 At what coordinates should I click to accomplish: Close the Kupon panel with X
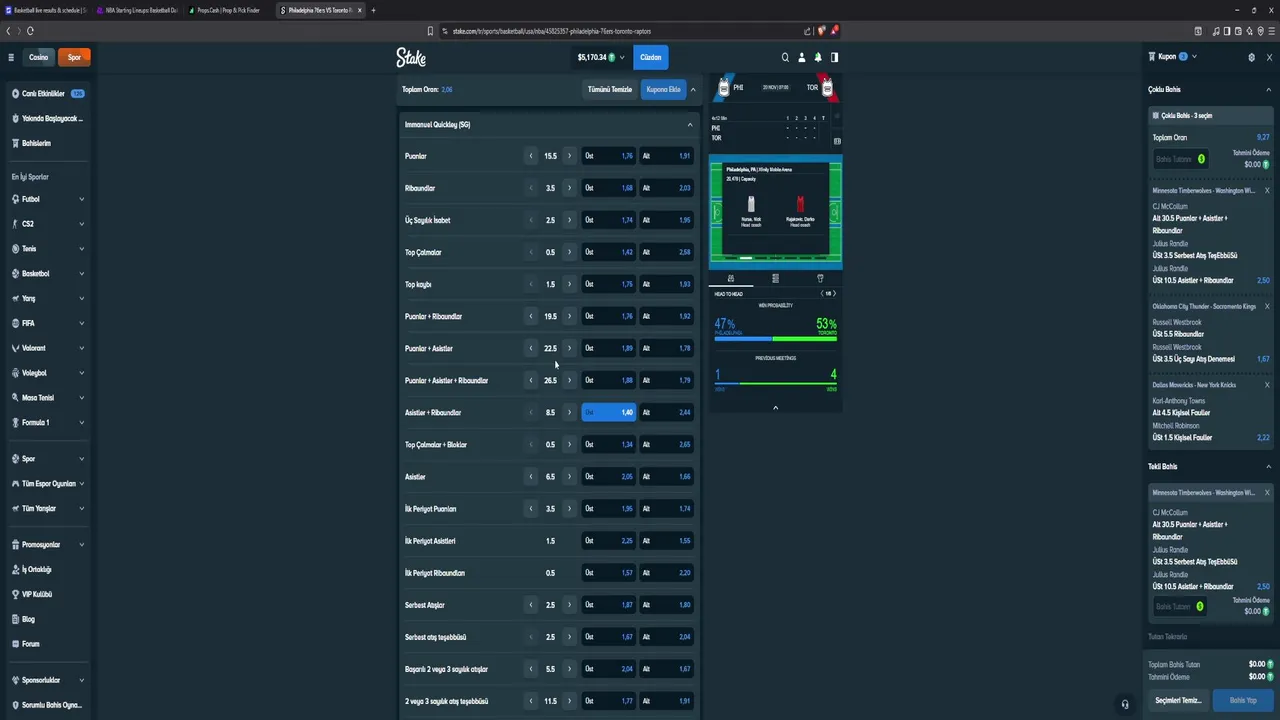pos(1268,57)
